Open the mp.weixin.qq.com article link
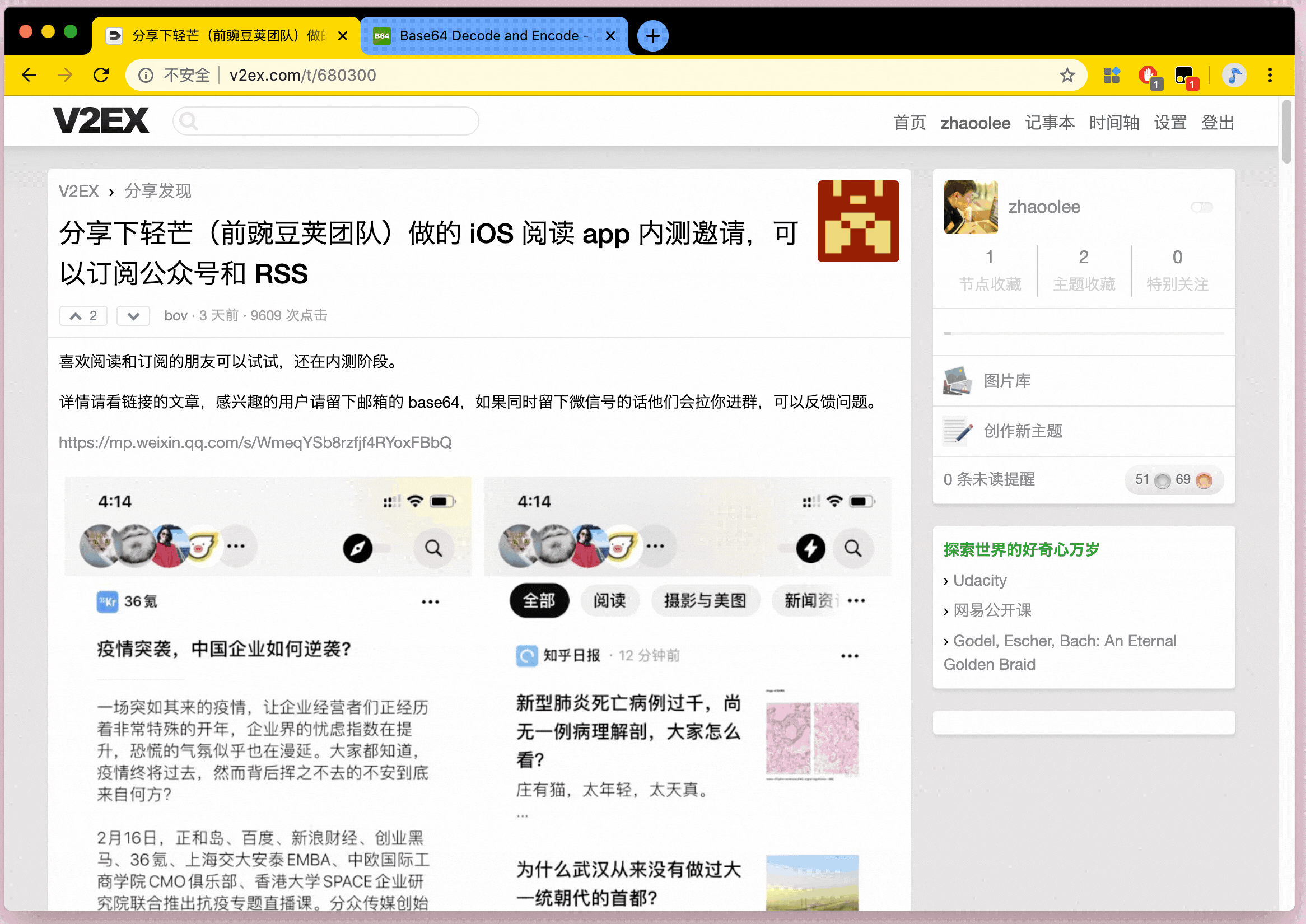 pos(255,442)
